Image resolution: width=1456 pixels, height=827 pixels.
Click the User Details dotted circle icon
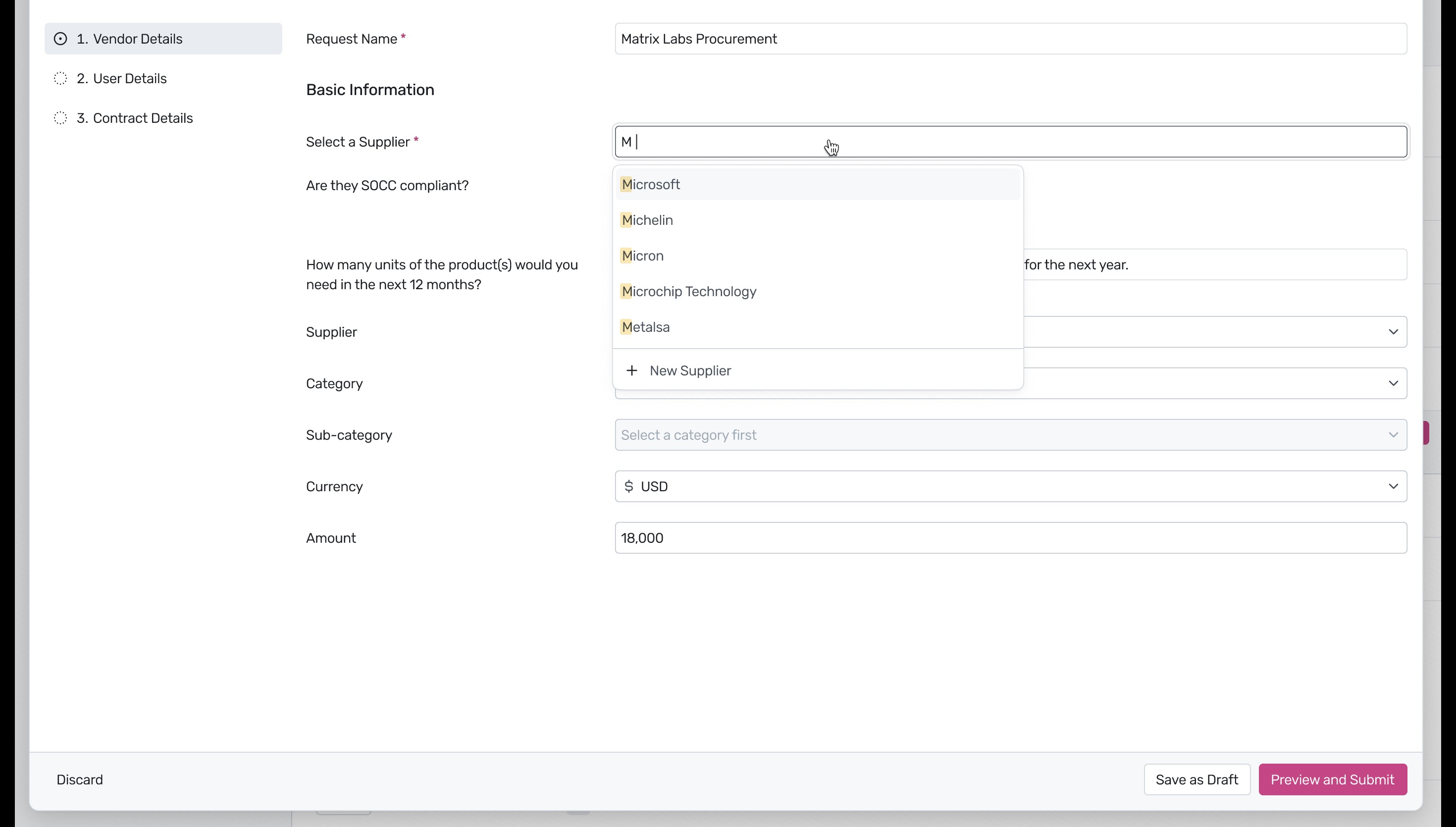[60, 79]
